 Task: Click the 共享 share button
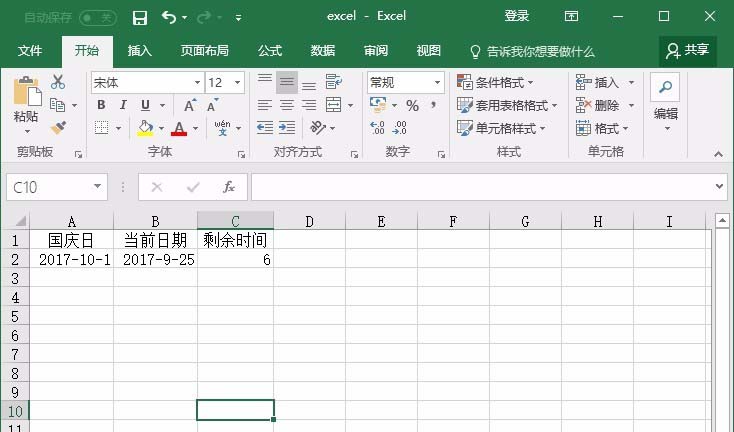tap(688, 50)
